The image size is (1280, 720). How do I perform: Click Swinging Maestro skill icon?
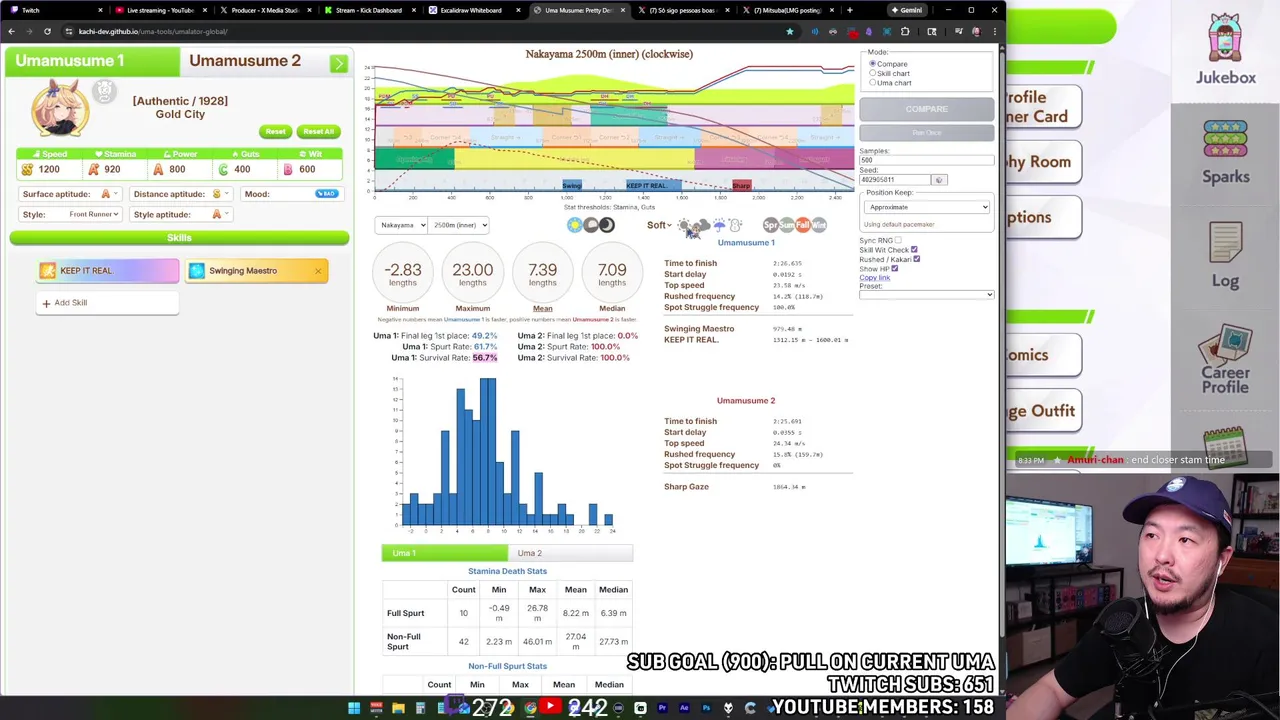coord(196,271)
